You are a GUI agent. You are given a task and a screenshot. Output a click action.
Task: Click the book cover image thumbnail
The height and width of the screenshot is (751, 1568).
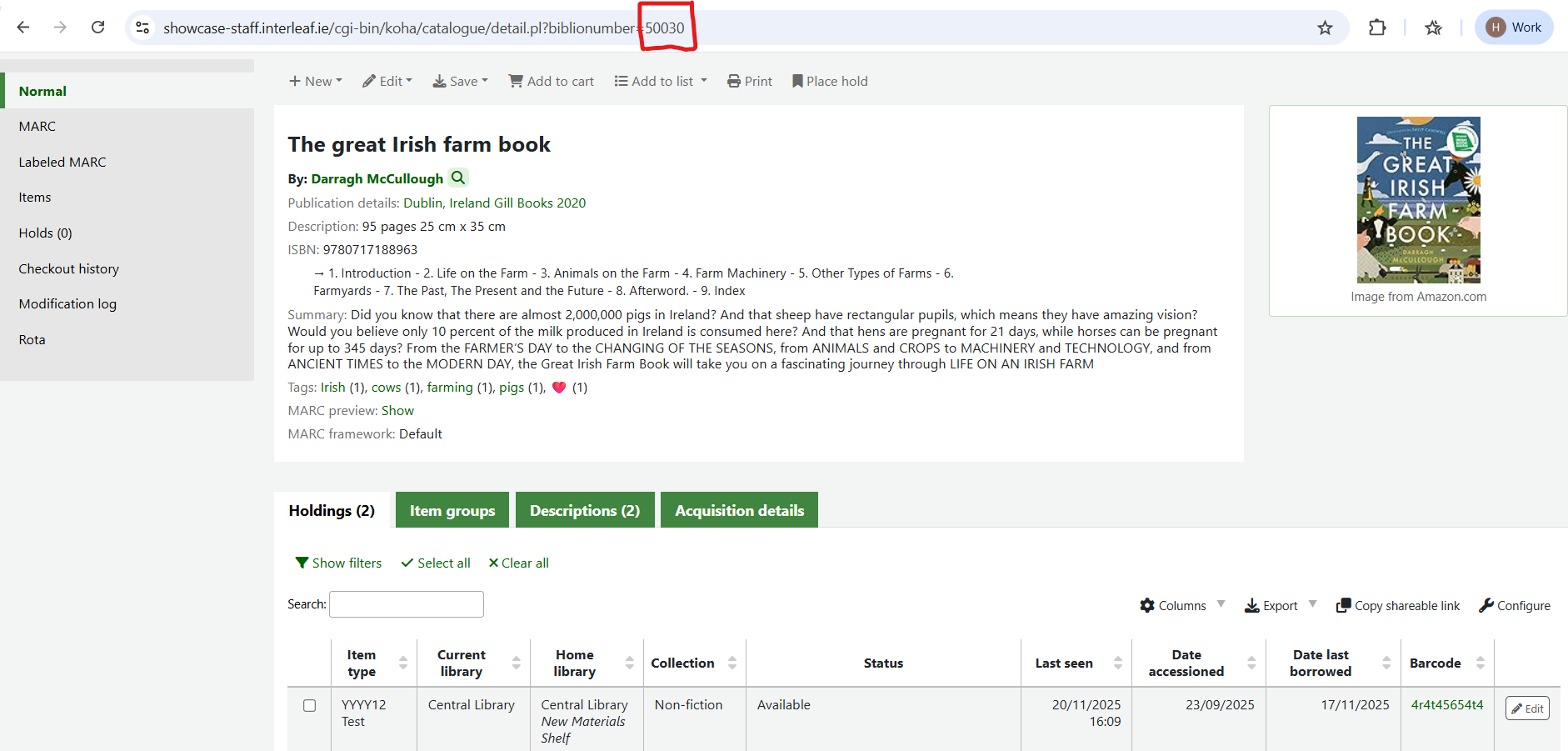click(1419, 200)
